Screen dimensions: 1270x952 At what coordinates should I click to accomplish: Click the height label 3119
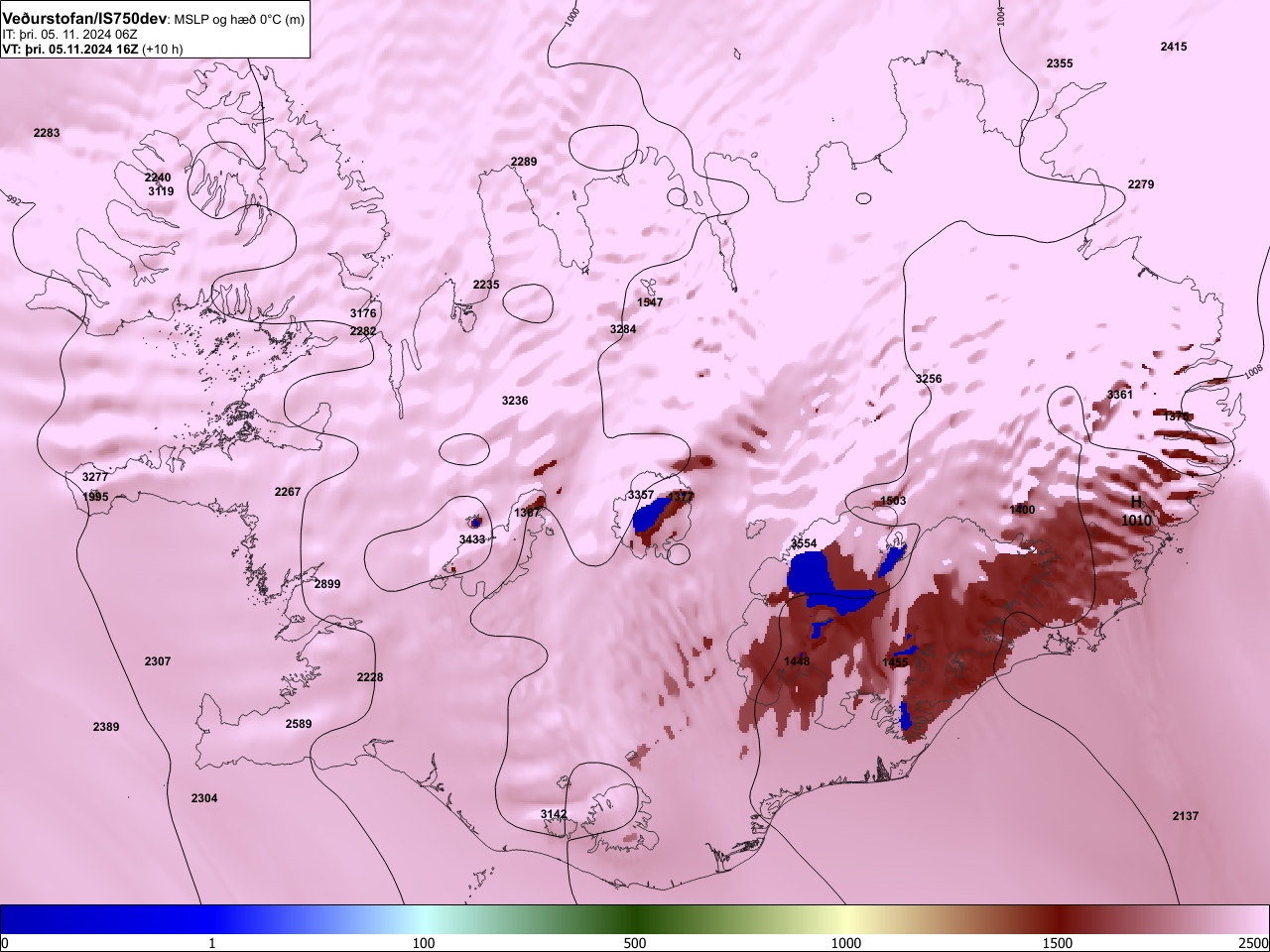[x=161, y=191]
